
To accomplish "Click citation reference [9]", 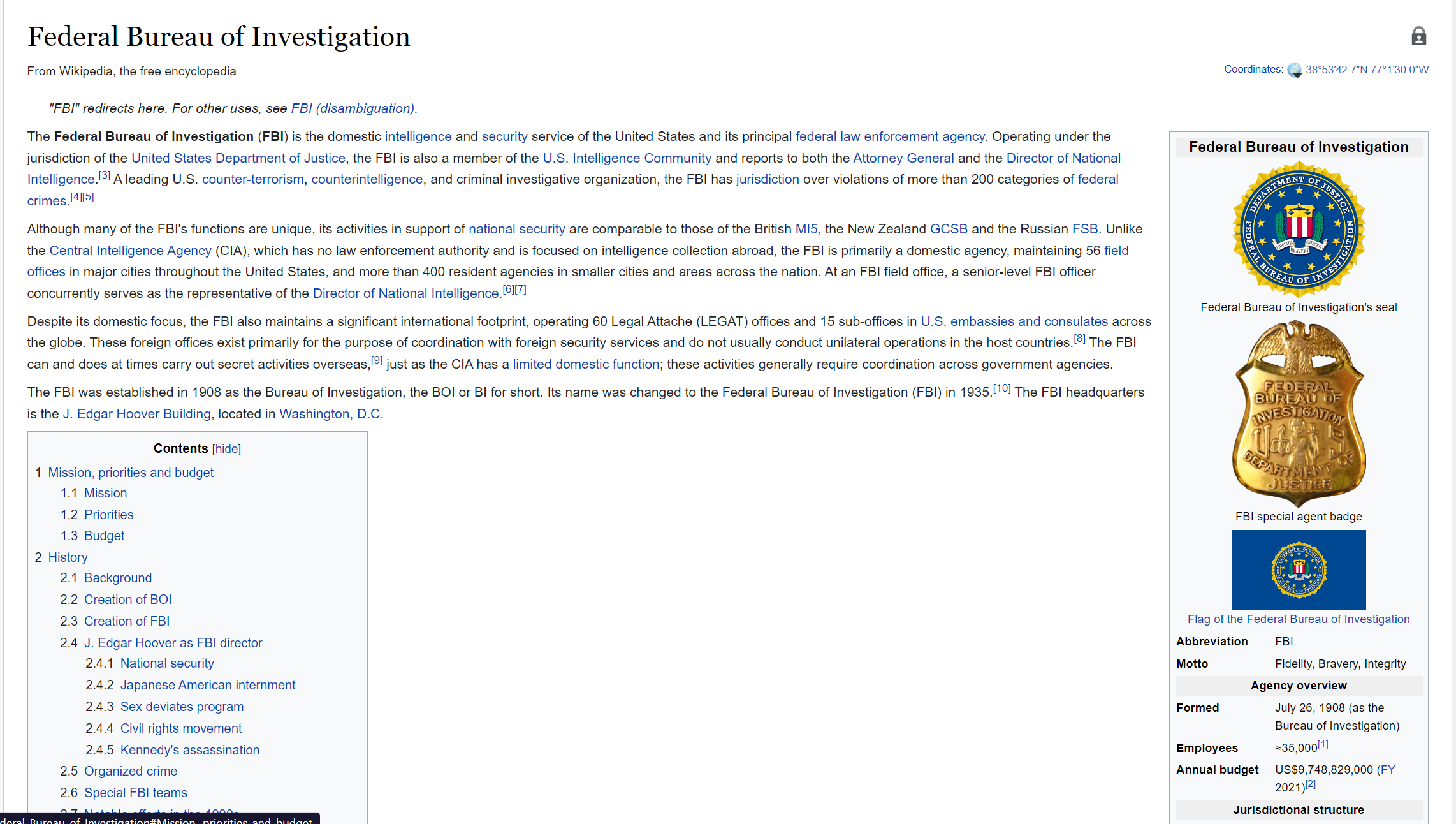I will tap(377, 360).
